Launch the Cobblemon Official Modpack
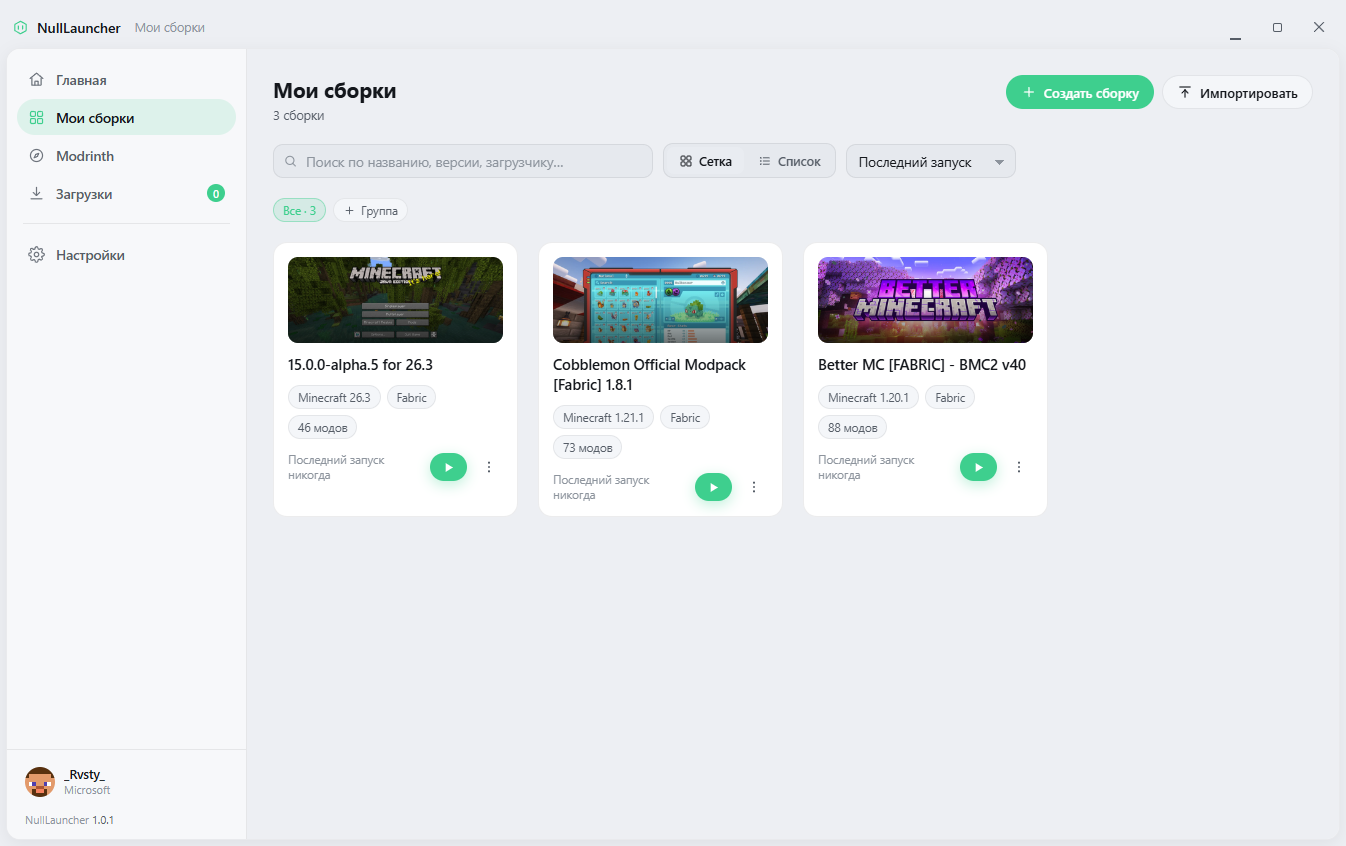The width and height of the screenshot is (1346, 846). 713,487
